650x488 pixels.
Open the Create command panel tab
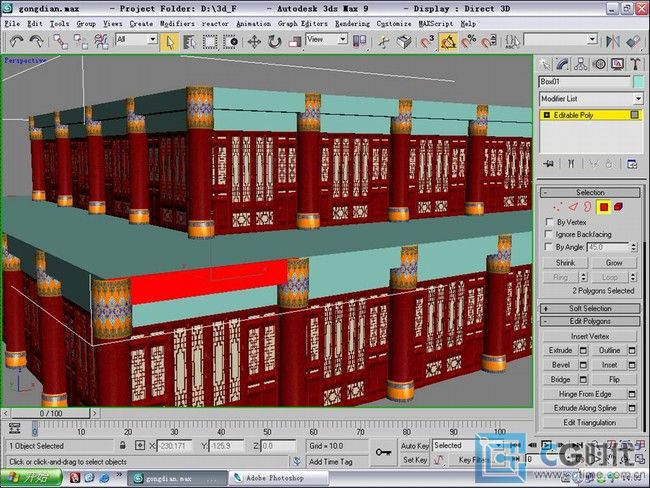point(544,64)
